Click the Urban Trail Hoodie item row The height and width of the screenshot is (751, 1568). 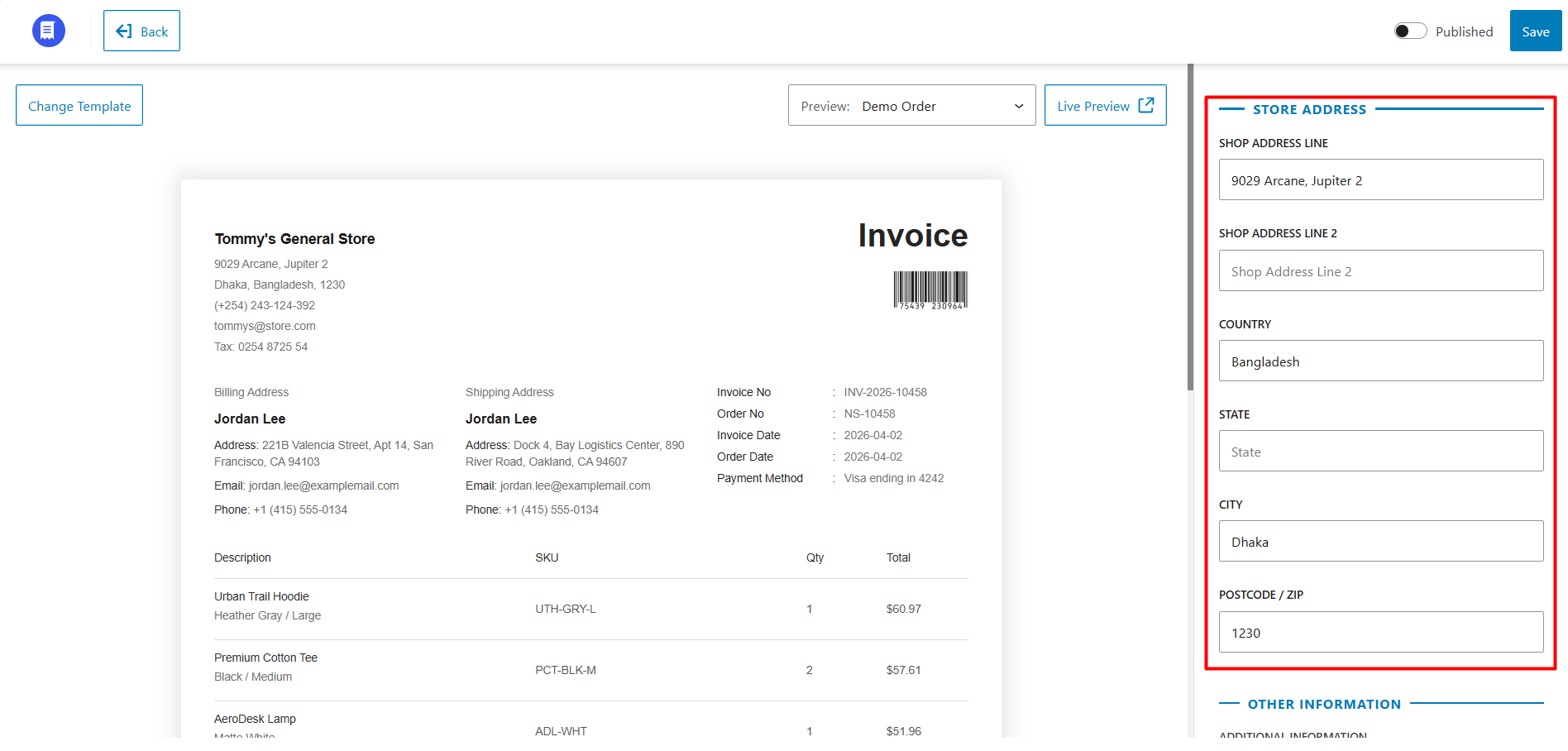(x=590, y=609)
